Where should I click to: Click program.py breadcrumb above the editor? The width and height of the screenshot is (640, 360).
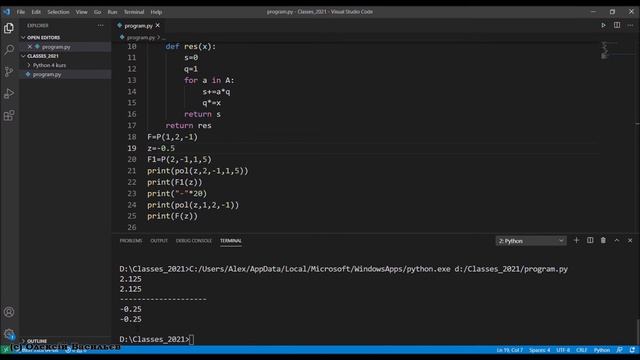click(x=140, y=37)
